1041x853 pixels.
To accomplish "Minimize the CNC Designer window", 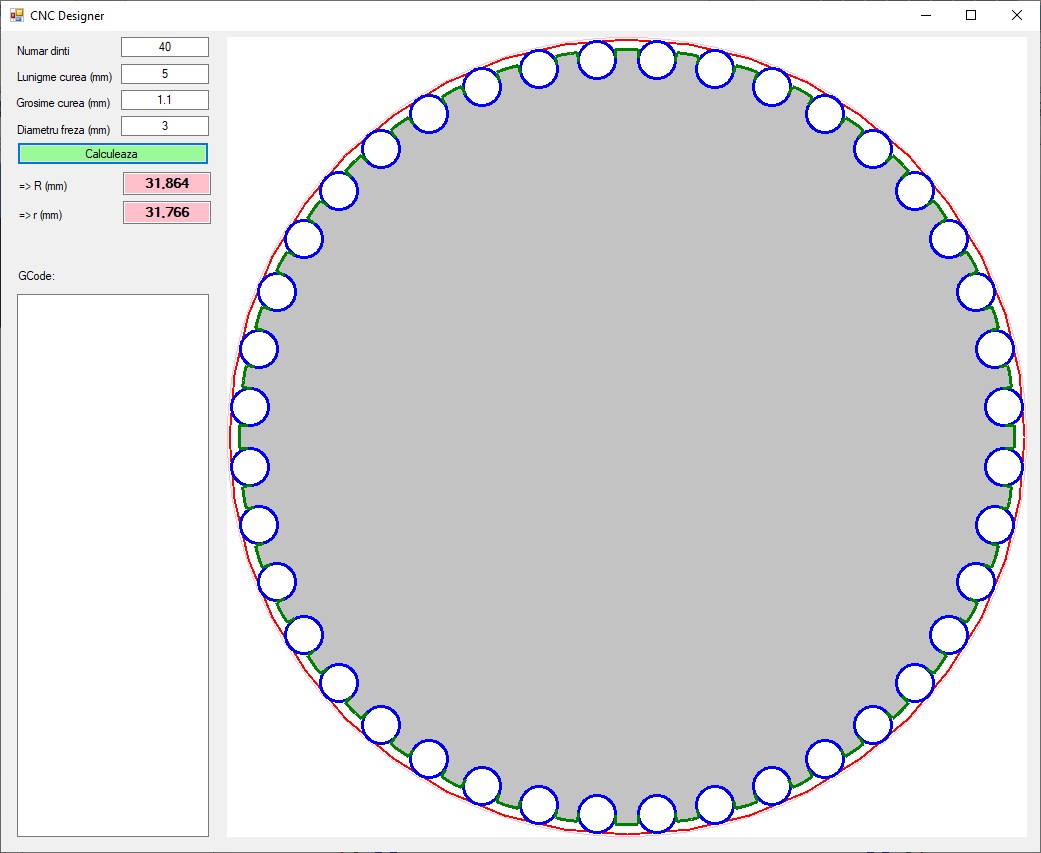I will 926,15.
